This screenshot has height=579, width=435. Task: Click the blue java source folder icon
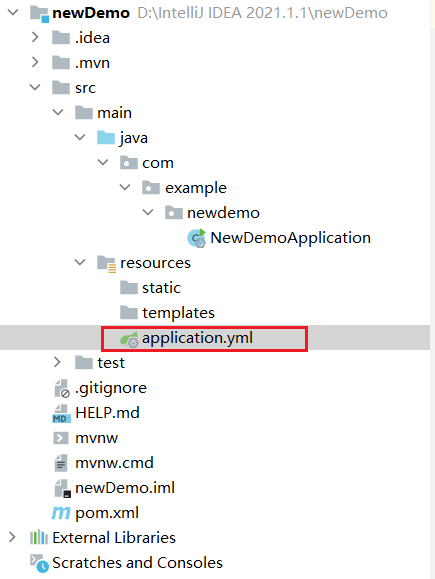[x=106, y=138]
